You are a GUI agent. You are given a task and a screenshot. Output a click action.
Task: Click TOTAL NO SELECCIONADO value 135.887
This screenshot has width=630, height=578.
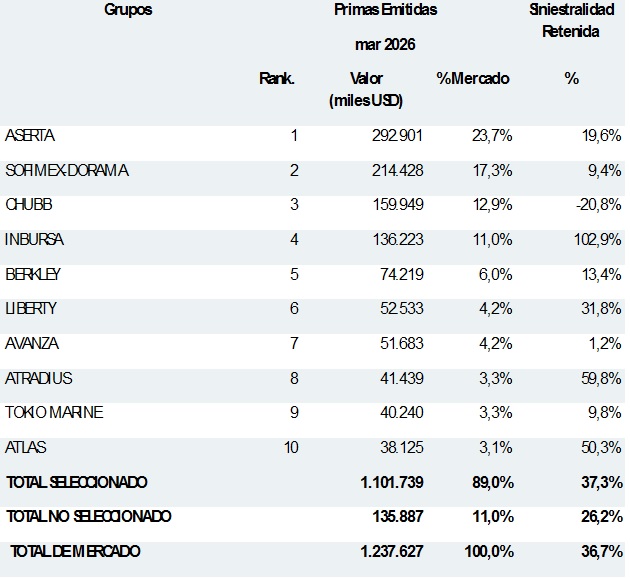pyautogui.click(x=398, y=517)
